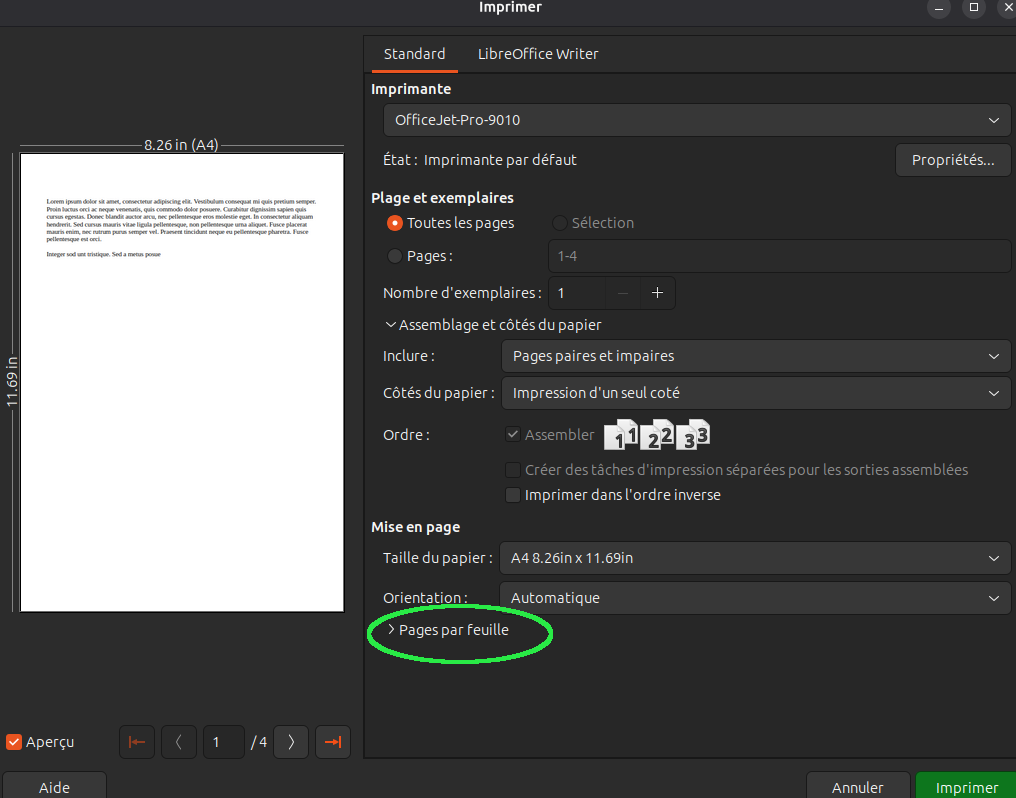Screen dimensions: 1016x798
Task: Jump to last preview page
Action: (x=333, y=742)
